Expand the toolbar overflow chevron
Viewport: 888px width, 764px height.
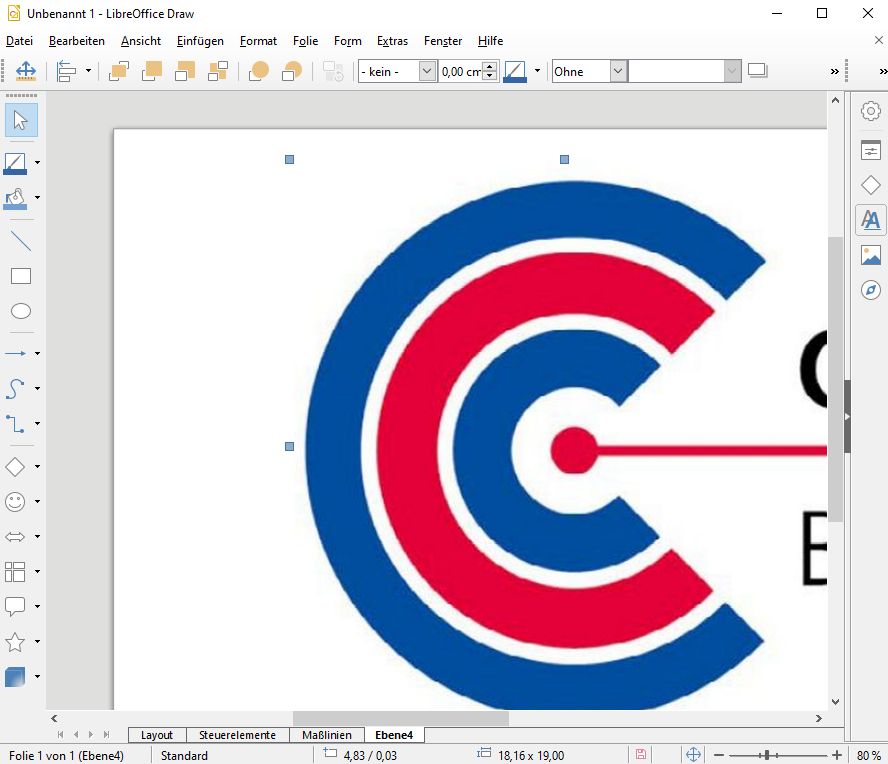coord(834,71)
